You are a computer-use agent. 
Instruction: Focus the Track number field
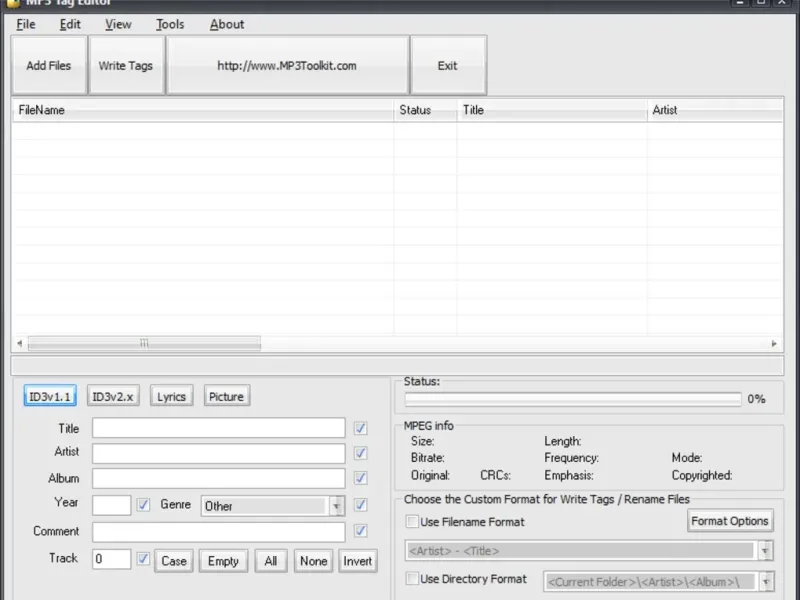[111, 559]
